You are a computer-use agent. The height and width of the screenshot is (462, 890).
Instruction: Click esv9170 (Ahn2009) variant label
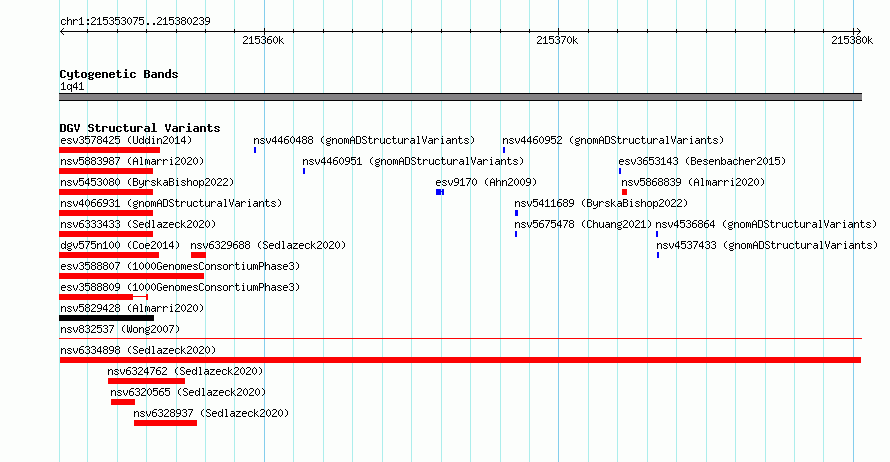486,182
